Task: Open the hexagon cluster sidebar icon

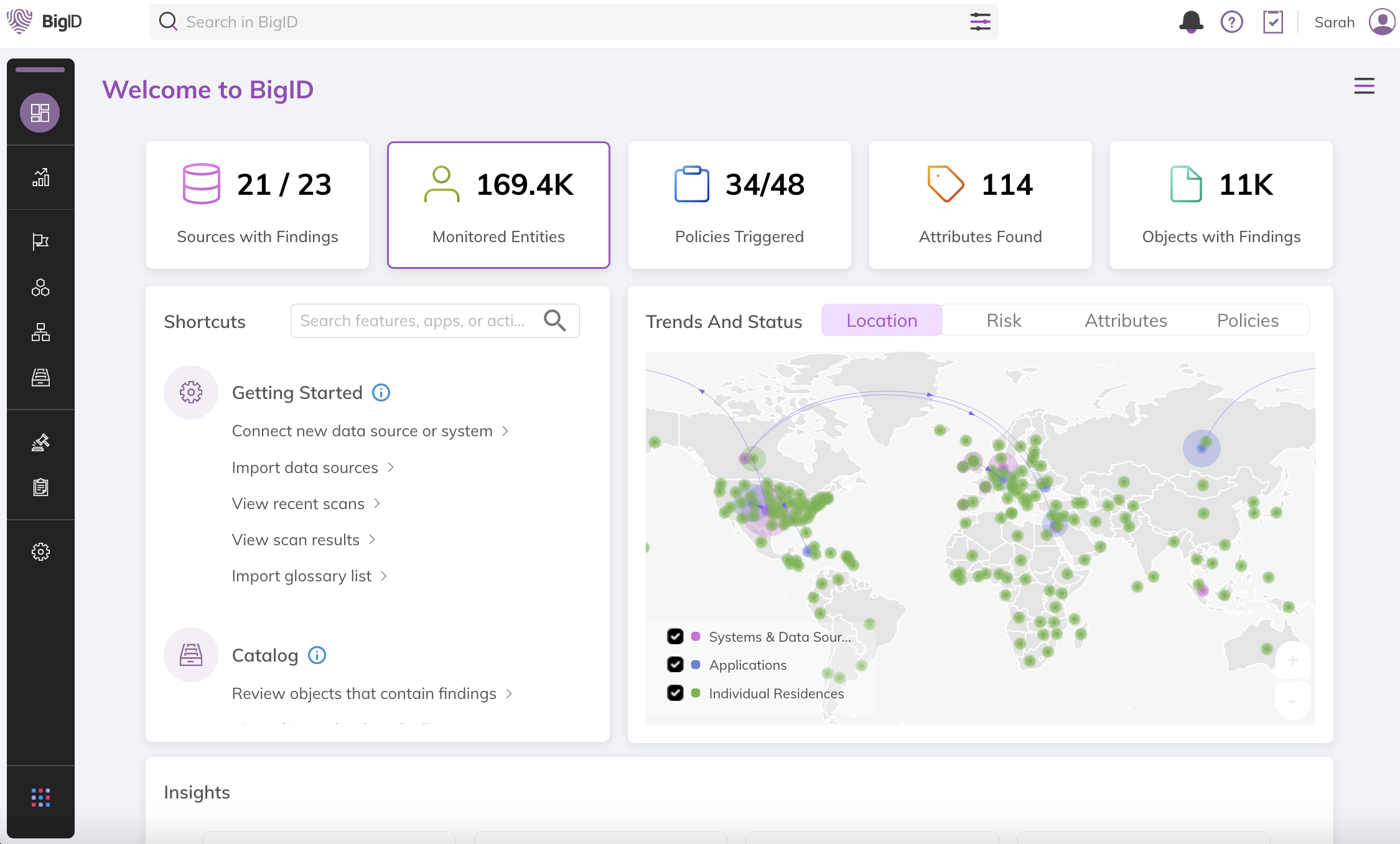Action: pyautogui.click(x=40, y=287)
